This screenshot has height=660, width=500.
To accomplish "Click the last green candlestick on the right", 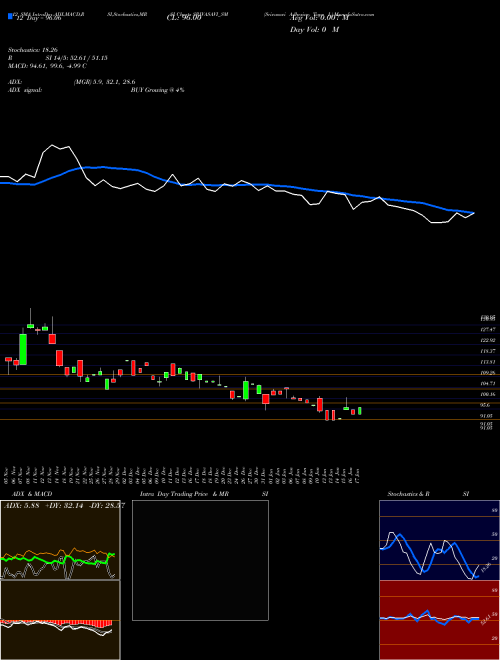I will pos(359,411).
